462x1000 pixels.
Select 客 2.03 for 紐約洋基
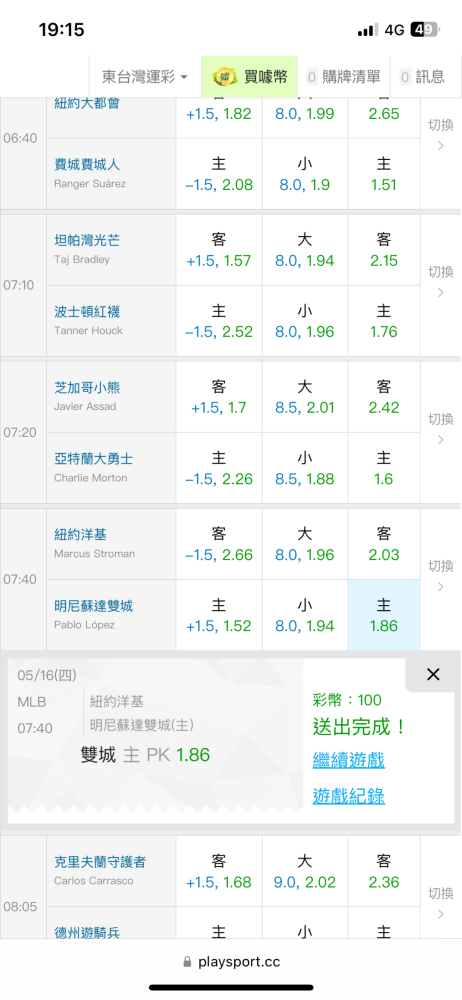tap(384, 544)
